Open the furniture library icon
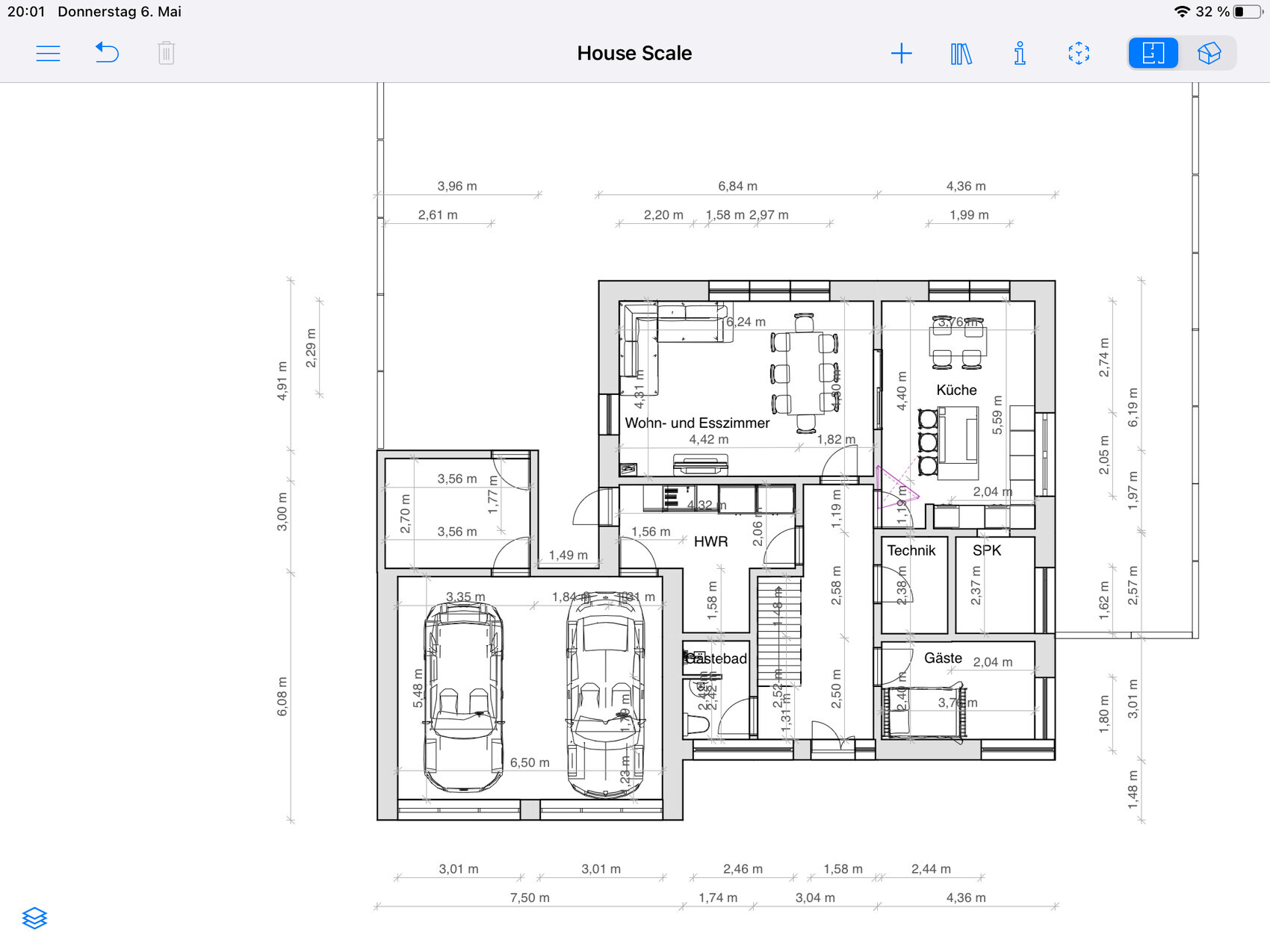Screen dimensions: 1270x952 click(x=961, y=53)
